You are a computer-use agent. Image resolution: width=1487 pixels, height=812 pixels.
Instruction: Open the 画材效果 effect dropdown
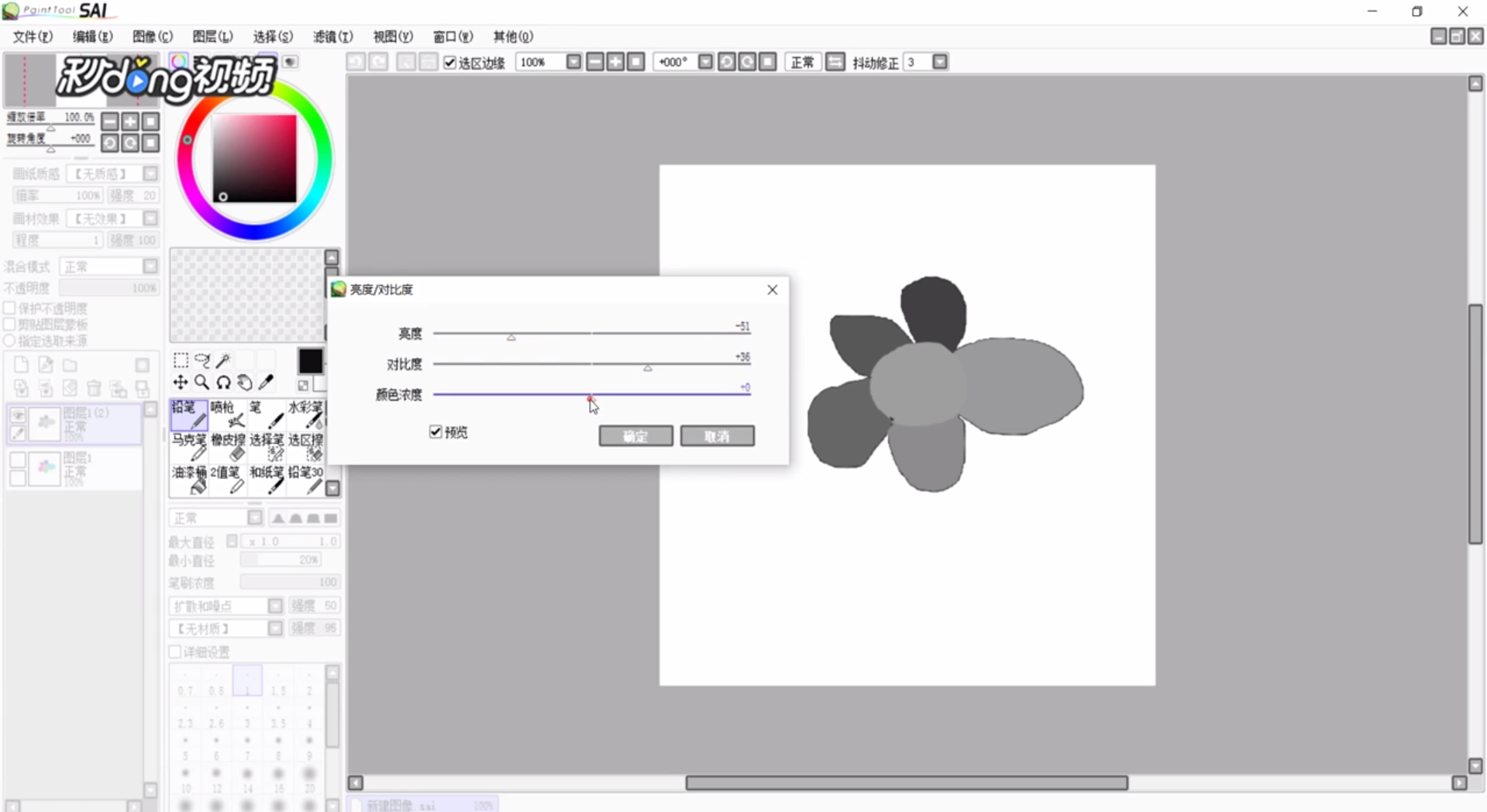pyautogui.click(x=150, y=218)
